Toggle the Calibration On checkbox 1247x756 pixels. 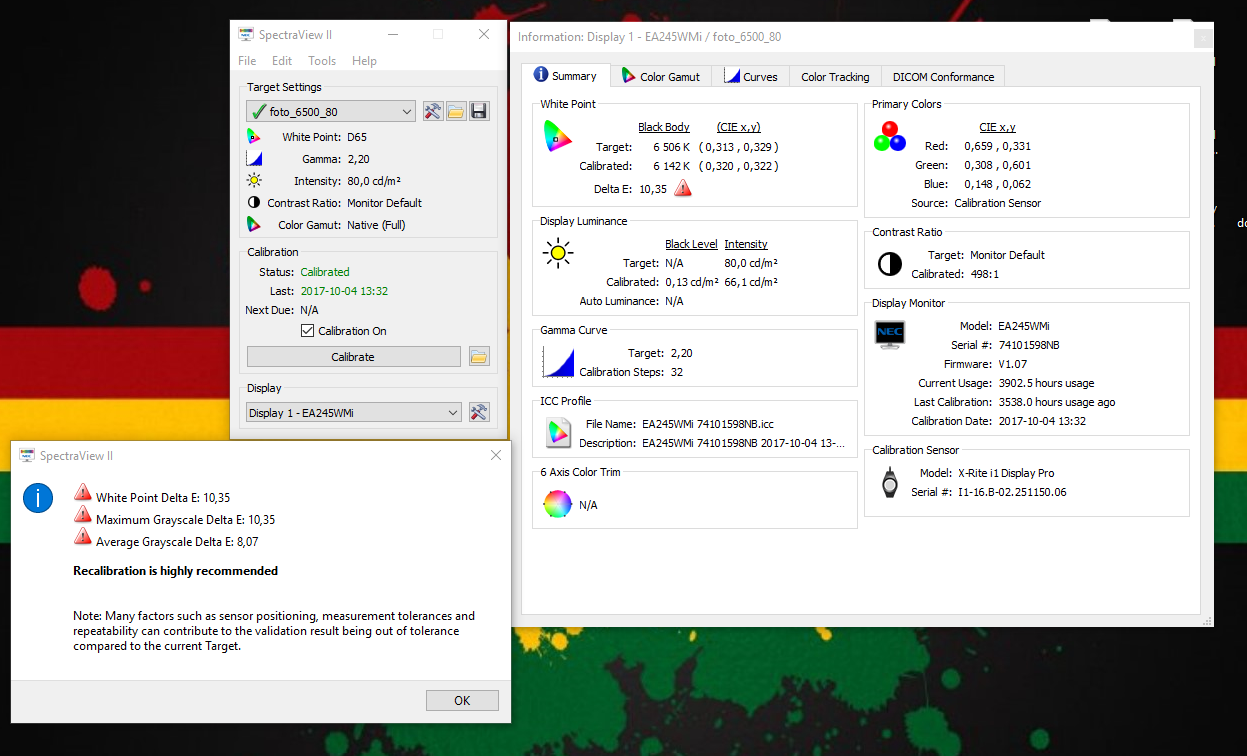tap(308, 331)
